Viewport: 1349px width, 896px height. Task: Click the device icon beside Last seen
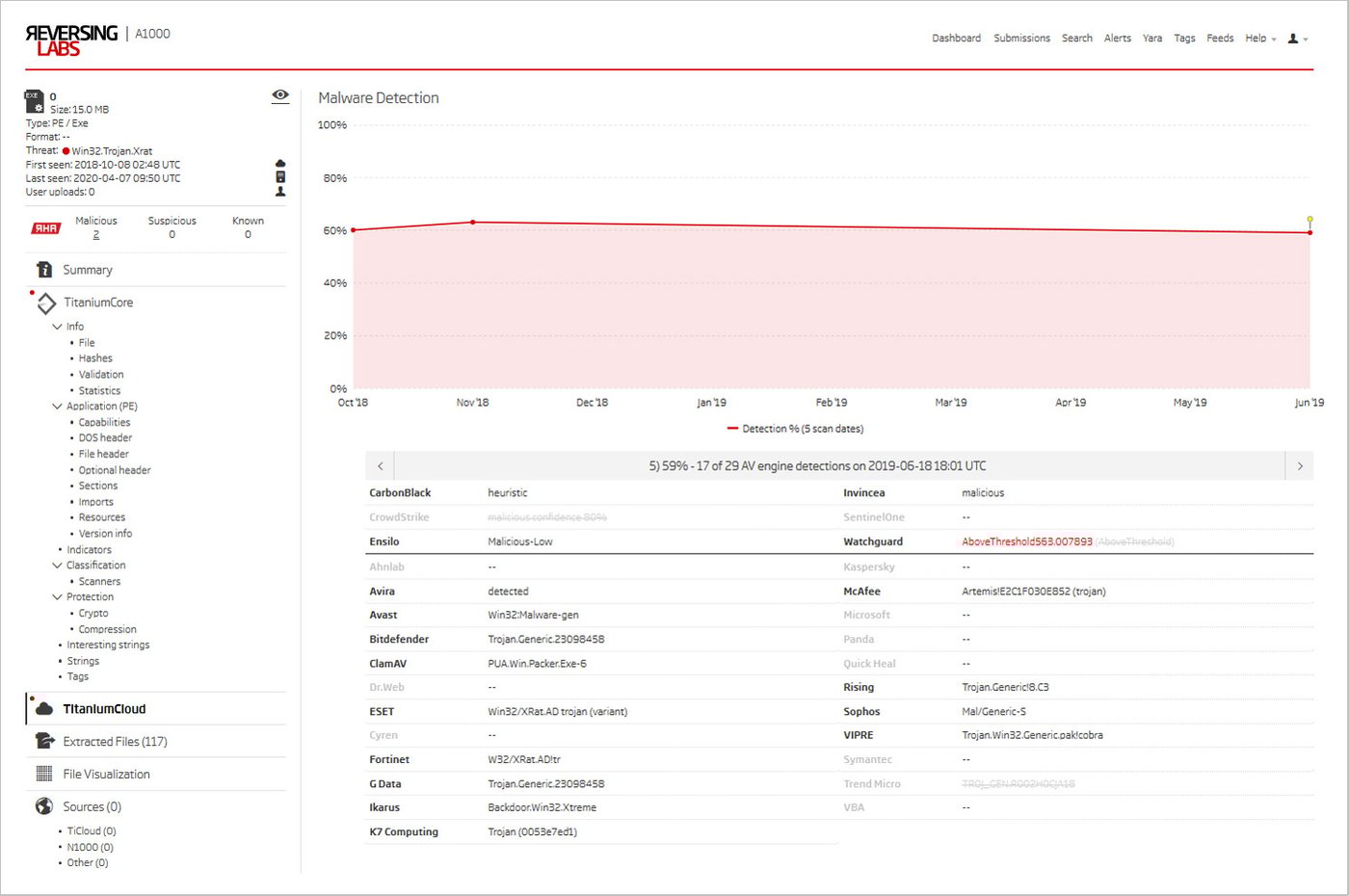[x=280, y=177]
